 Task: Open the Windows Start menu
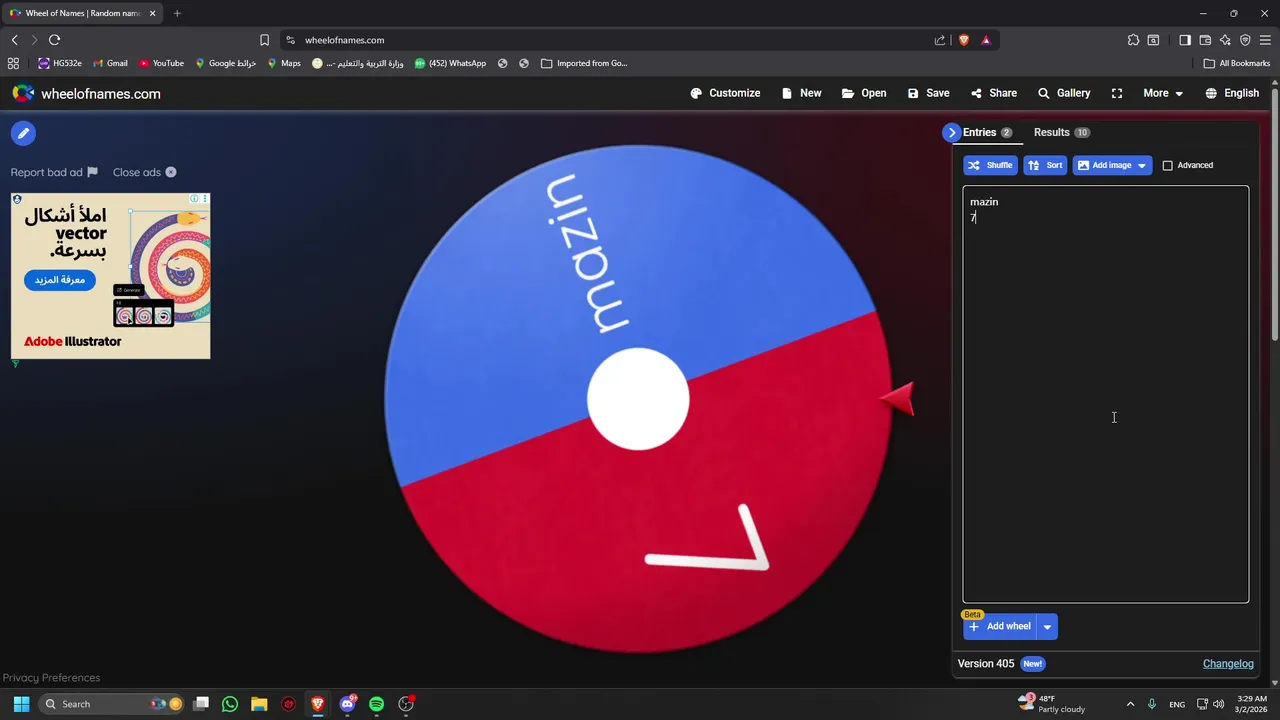(x=21, y=704)
